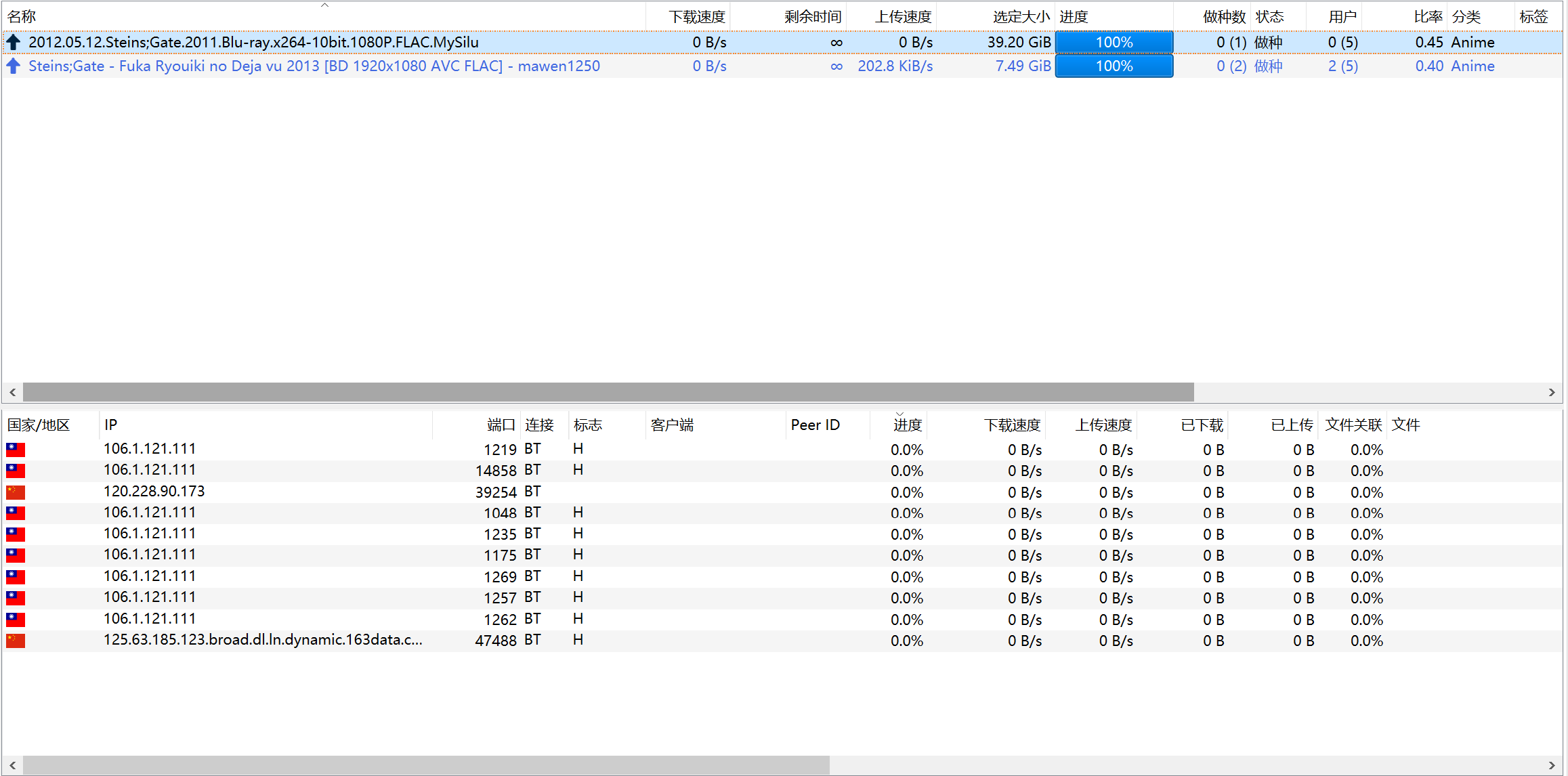Click the Taiwan flag icon for port 1048 peer

pyautogui.click(x=16, y=513)
